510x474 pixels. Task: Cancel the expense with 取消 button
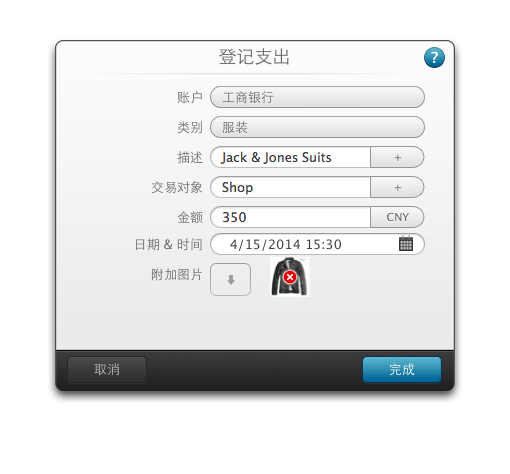pos(107,369)
